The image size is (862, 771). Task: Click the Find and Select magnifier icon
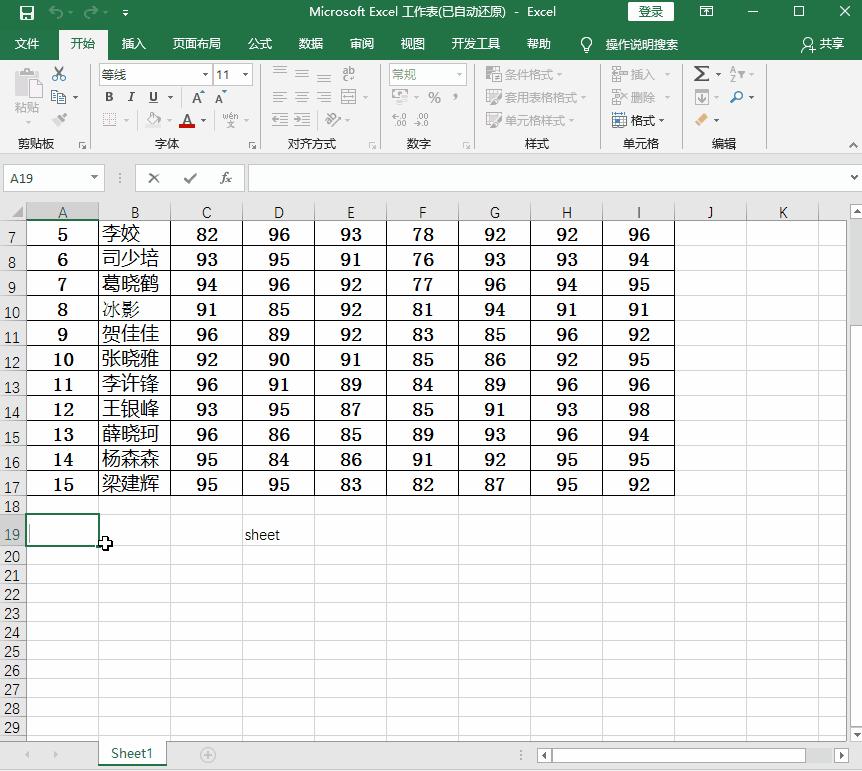(x=736, y=97)
